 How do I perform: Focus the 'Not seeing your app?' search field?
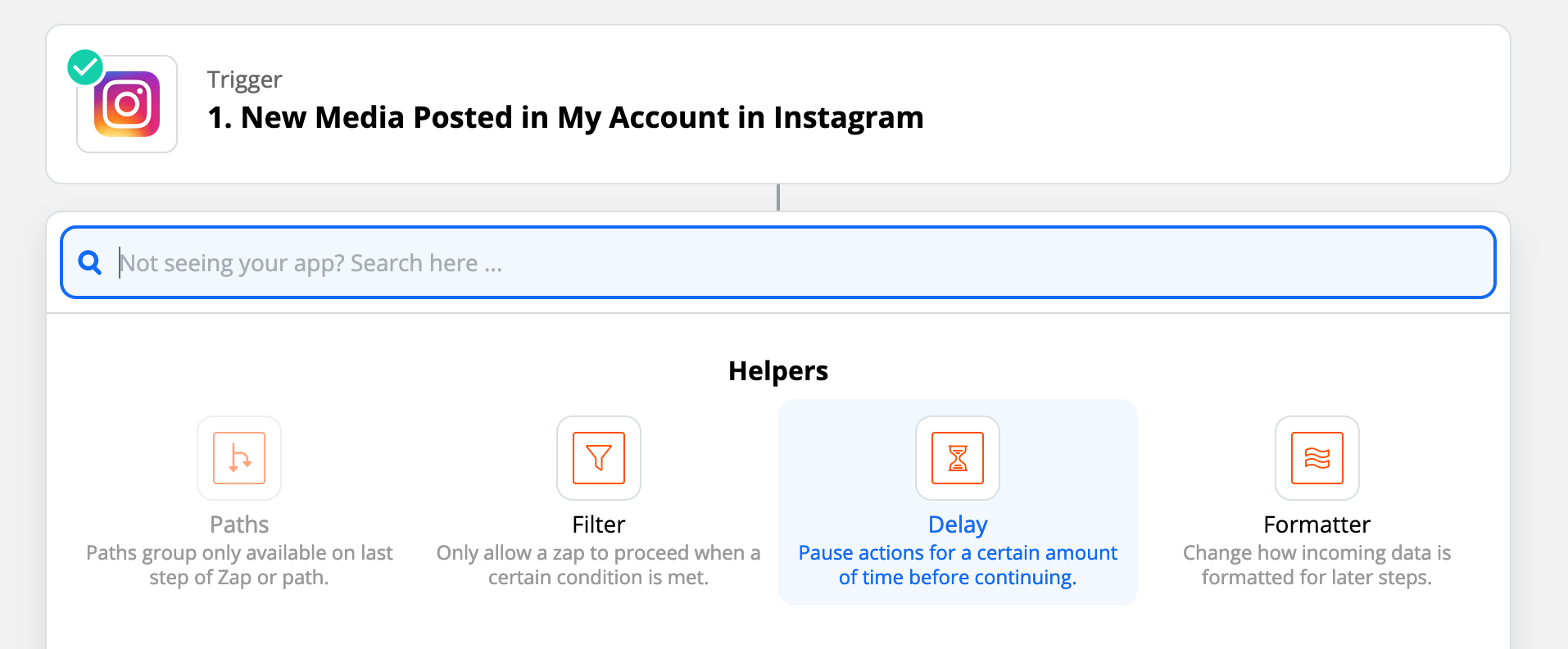pos(778,262)
